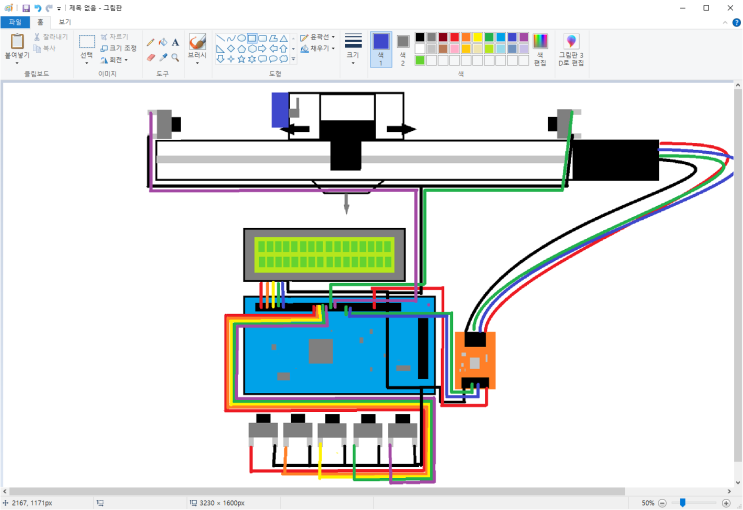
Task: Click the Save icon in the quick access toolbar
Action: pyautogui.click(x=26, y=8)
